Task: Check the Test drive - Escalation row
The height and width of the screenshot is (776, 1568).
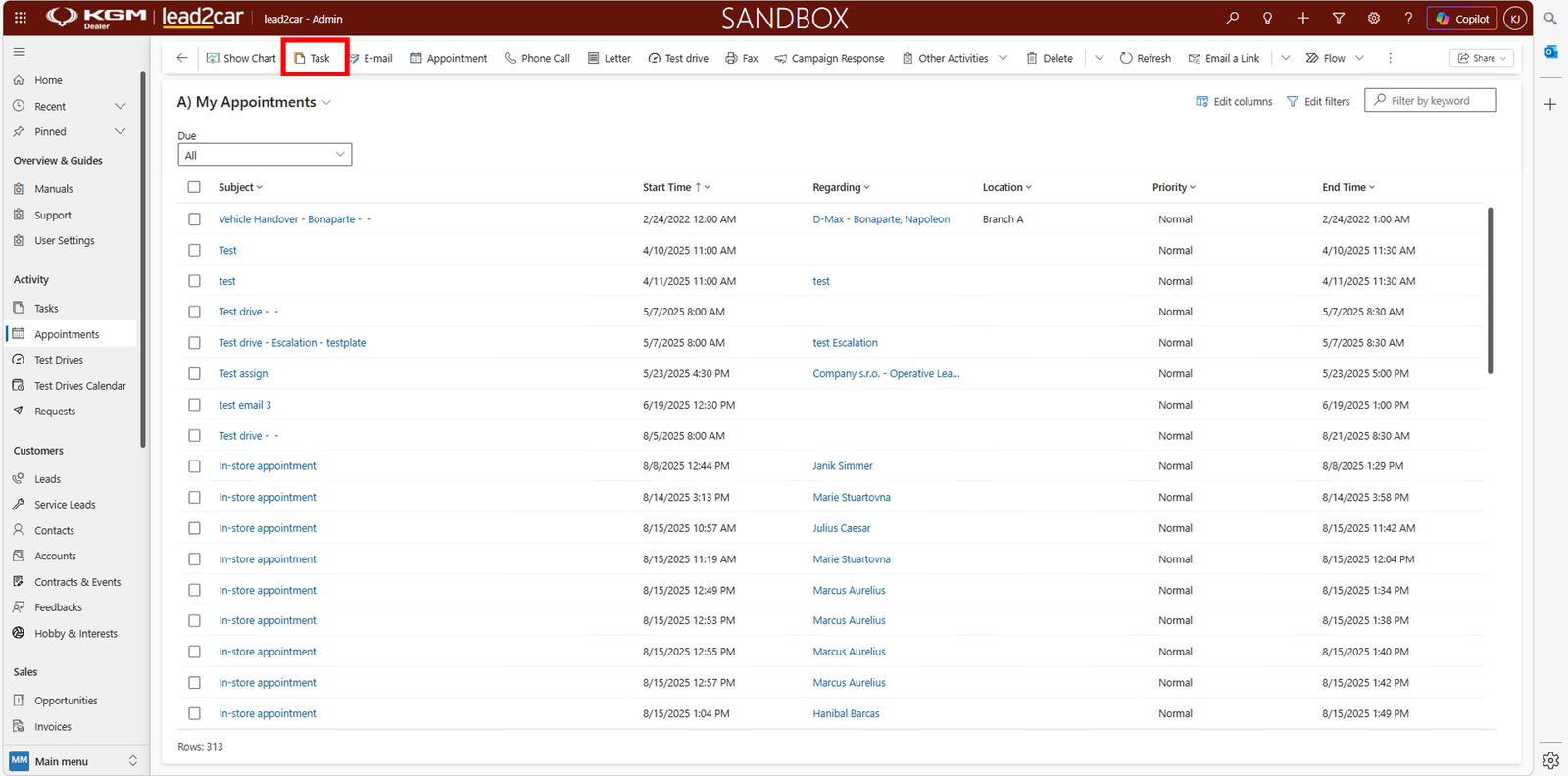Action: 194,343
